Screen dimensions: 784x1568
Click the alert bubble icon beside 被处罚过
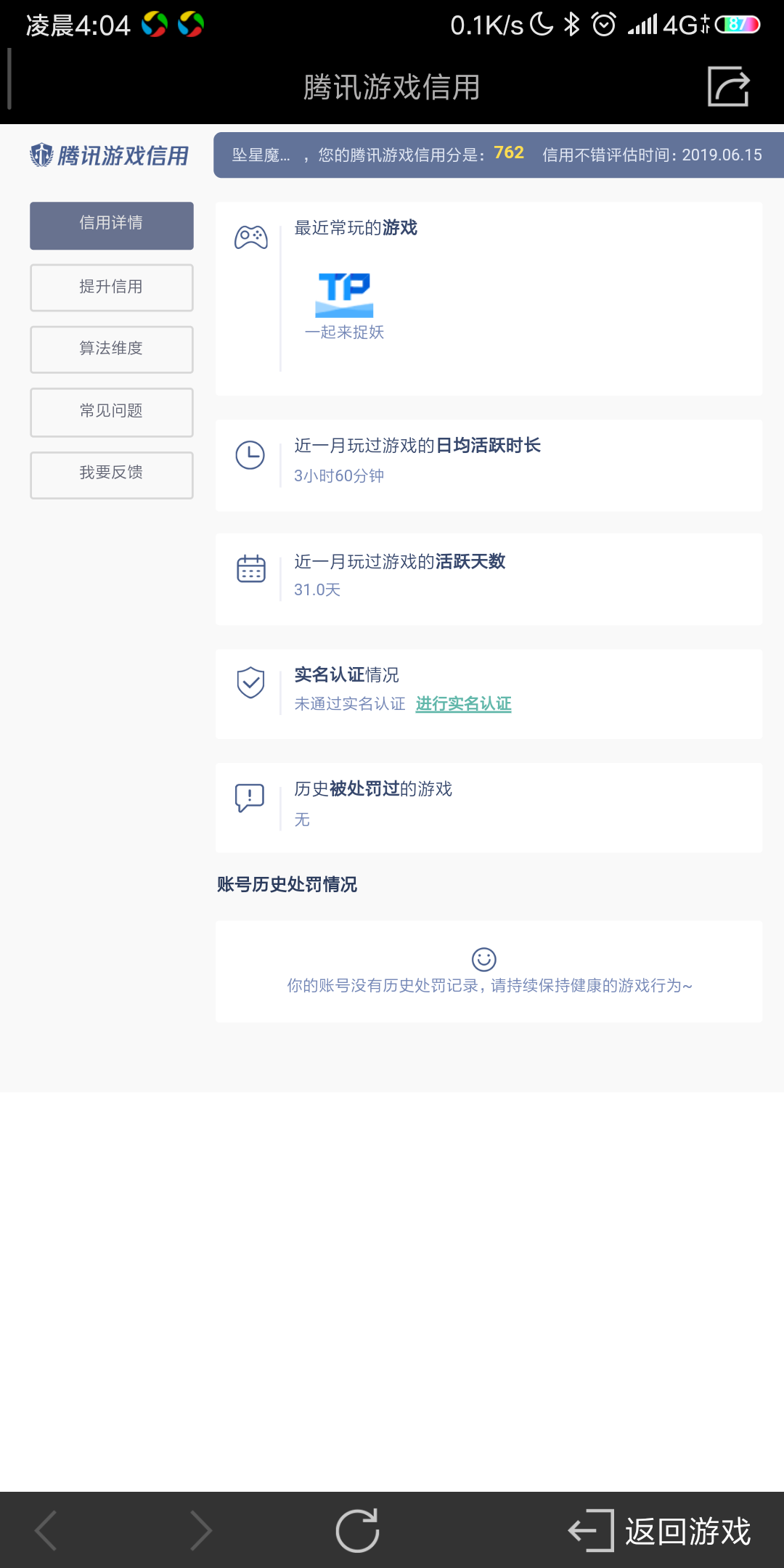pyautogui.click(x=250, y=798)
